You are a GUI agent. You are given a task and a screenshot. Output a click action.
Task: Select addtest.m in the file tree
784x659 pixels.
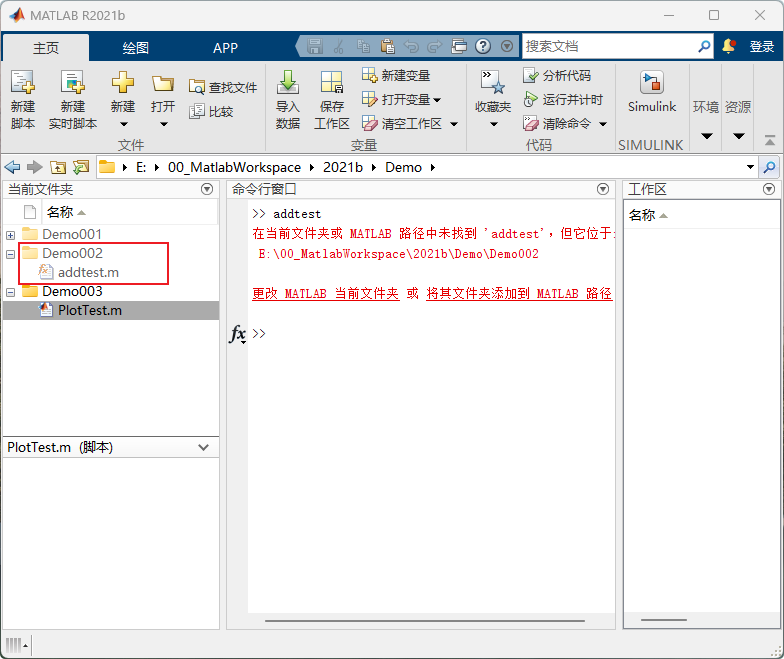[88, 272]
